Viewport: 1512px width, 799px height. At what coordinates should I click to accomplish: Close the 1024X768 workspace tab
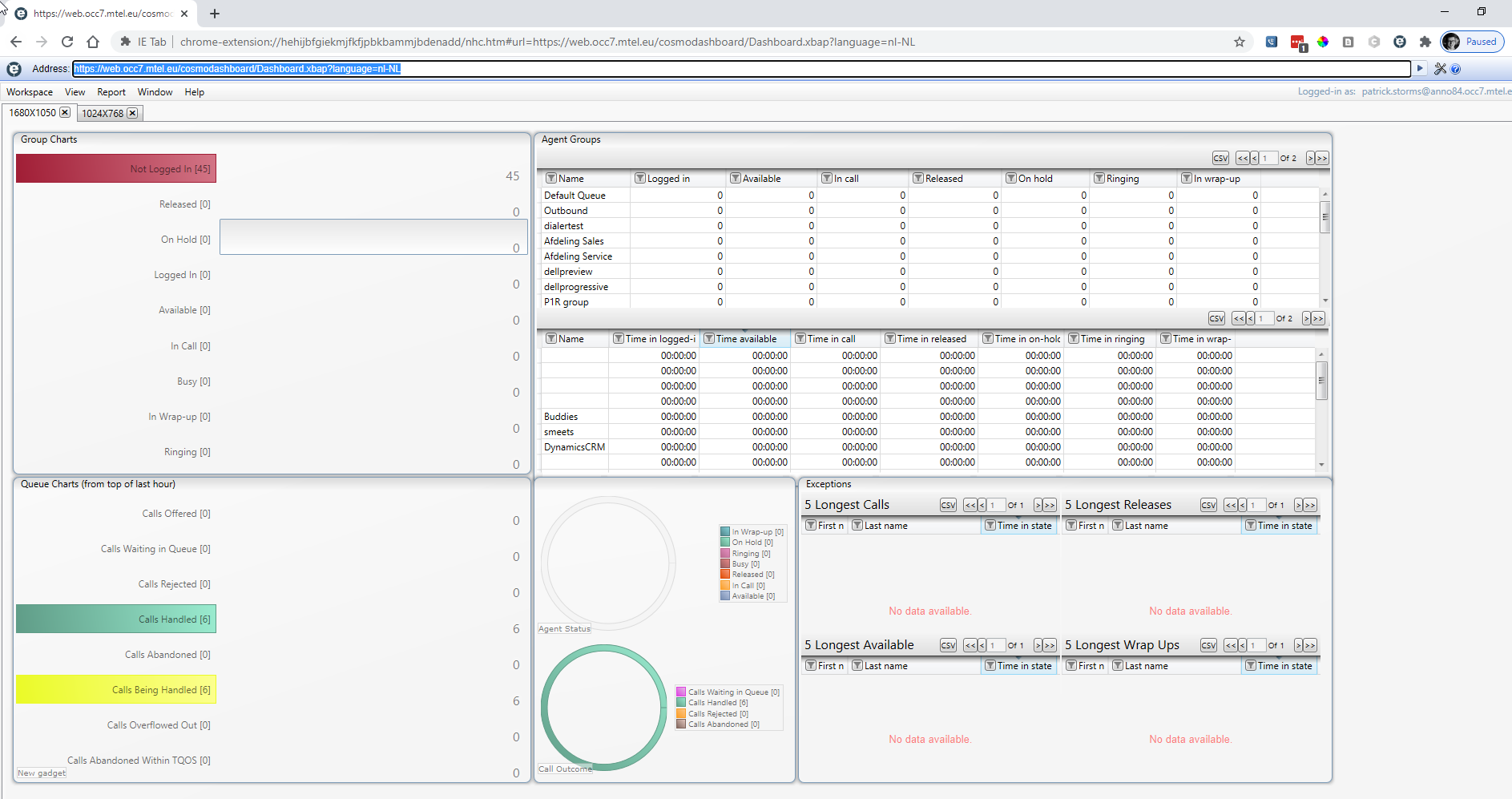click(132, 113)
